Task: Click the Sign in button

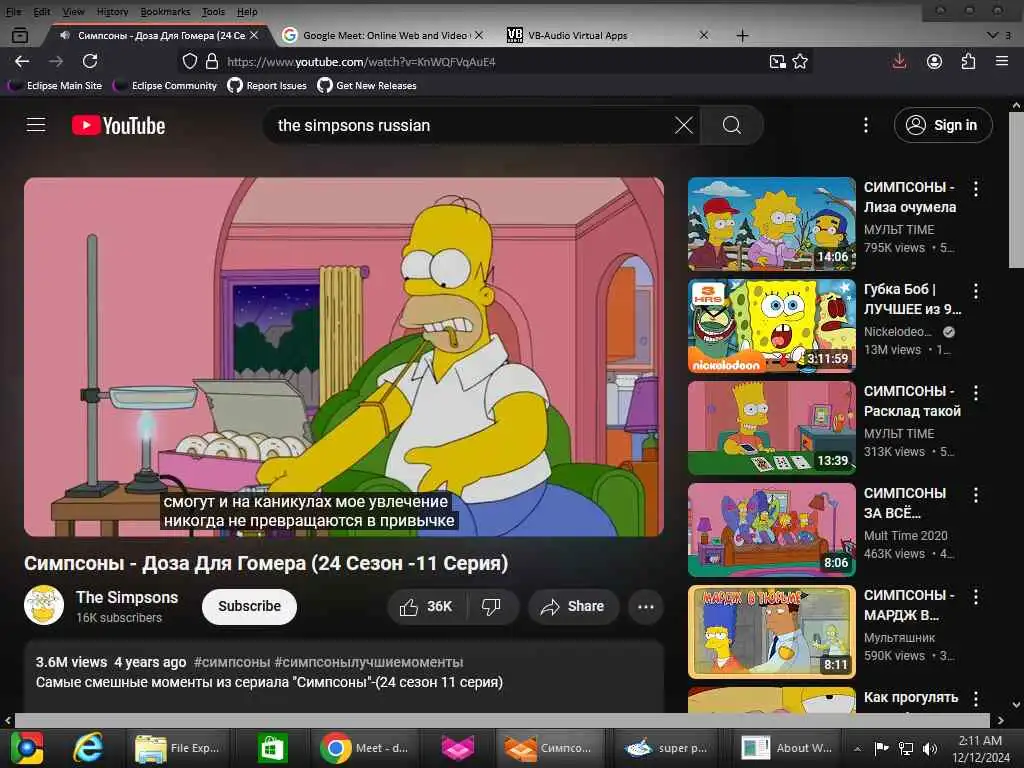Action: click(943, 125)
